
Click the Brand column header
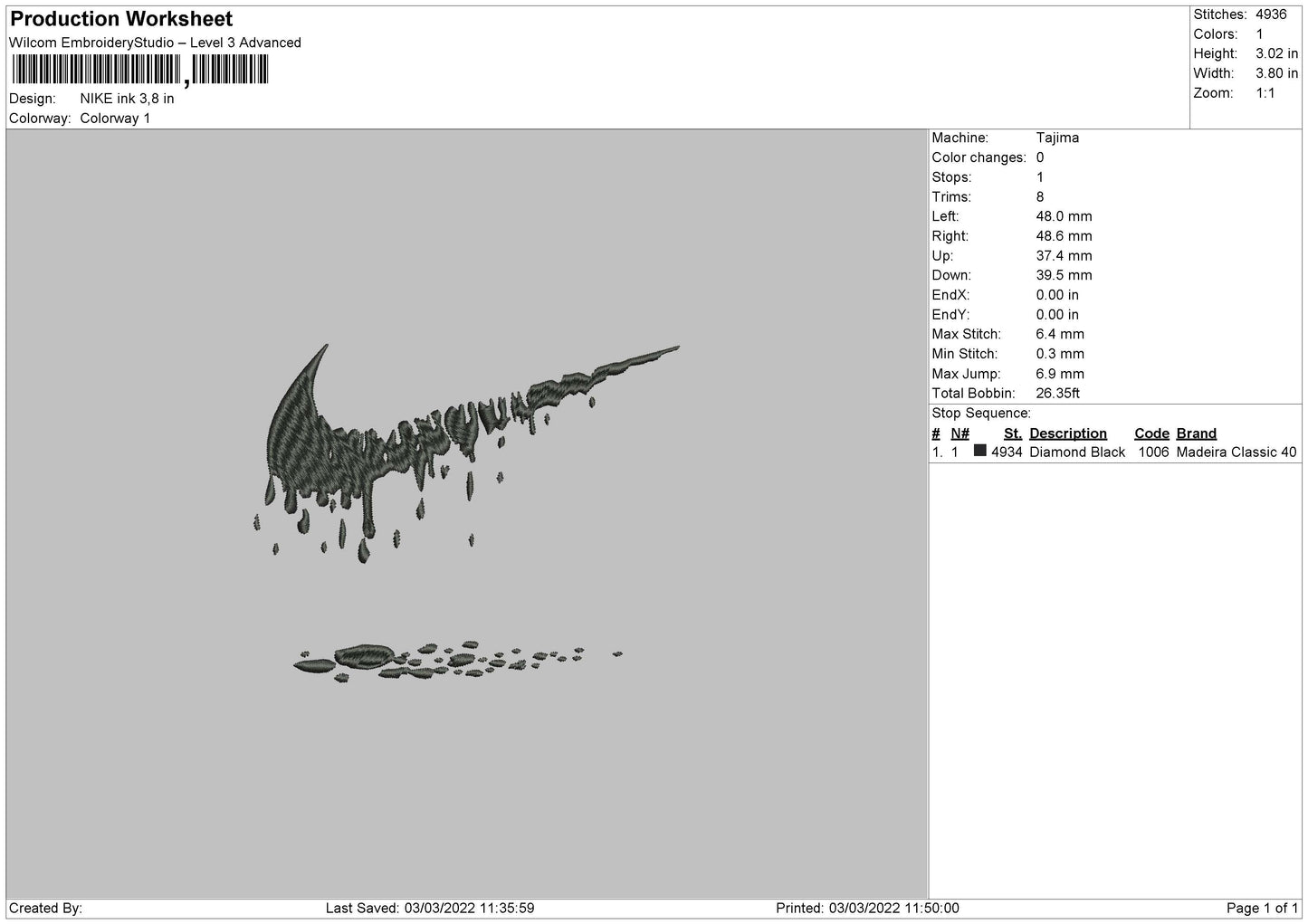[x=1197, y=433]
